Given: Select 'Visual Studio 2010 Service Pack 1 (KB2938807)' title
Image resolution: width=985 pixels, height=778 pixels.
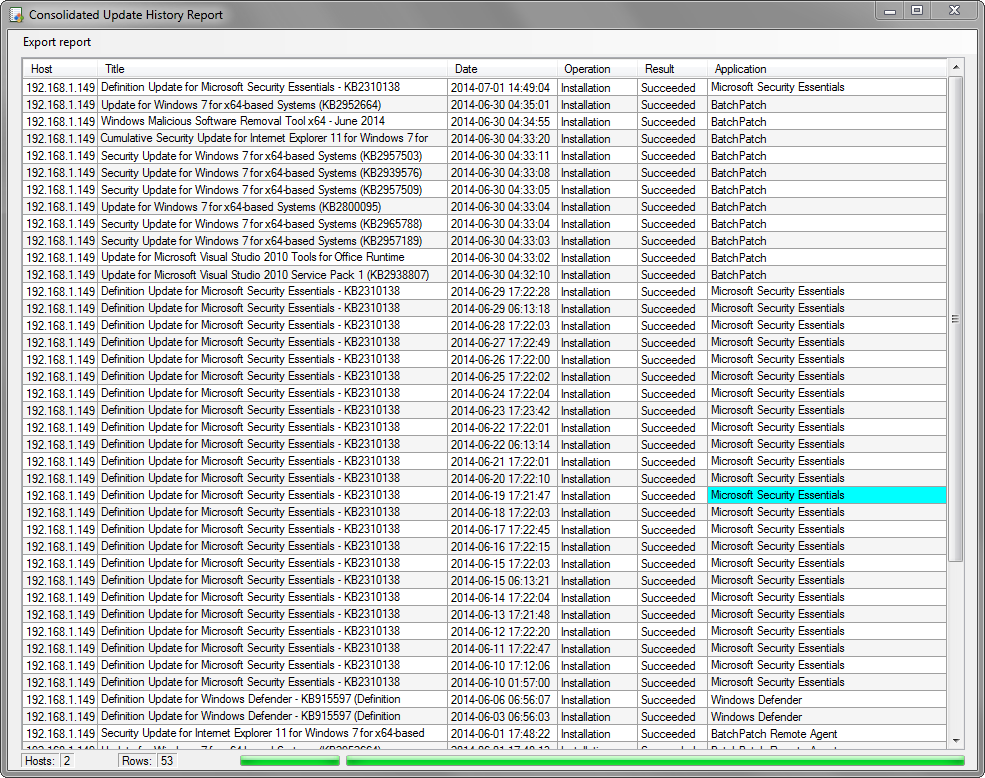Looking at the screenshot, I should pyautogui.click(x=272, y=275).
